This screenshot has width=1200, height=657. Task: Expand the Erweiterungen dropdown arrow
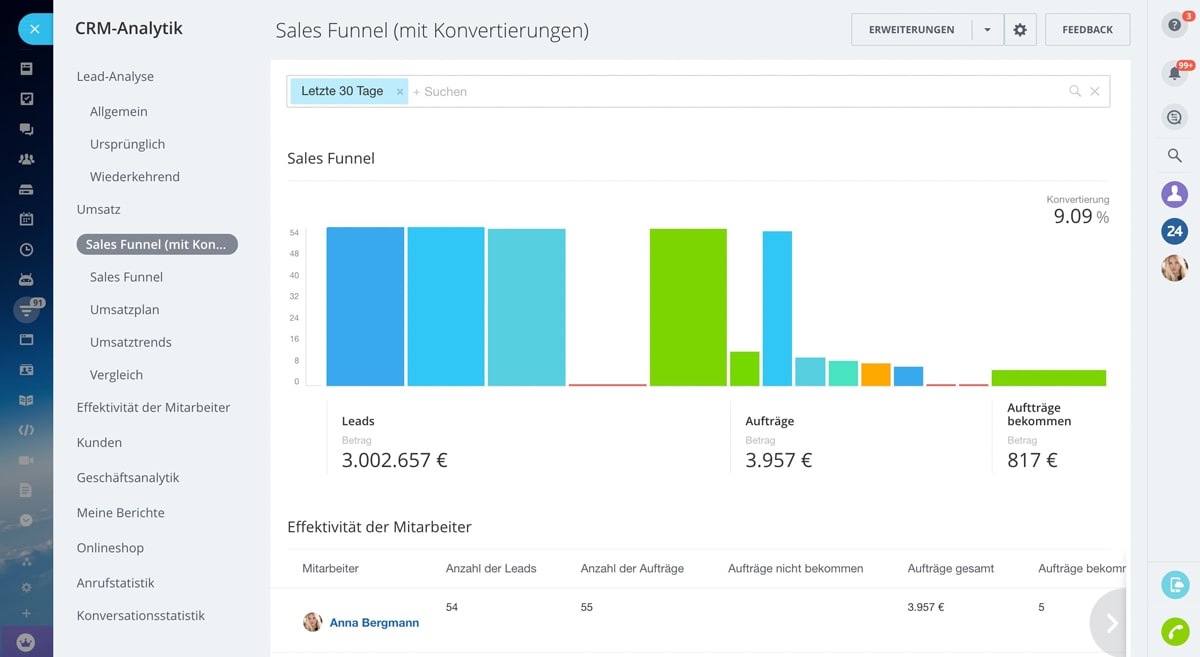pos(987,30)
